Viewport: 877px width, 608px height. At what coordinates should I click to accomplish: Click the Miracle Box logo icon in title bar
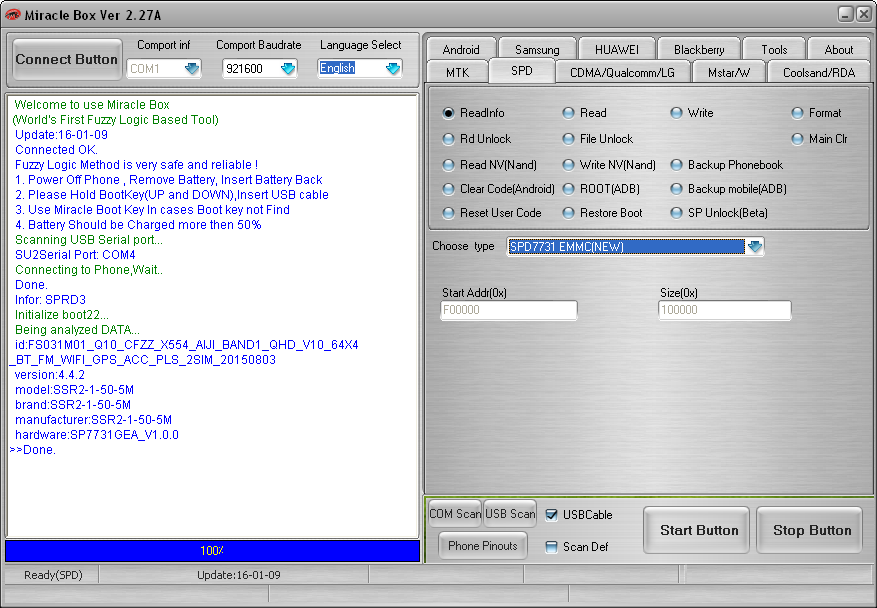click(x=12, y=15)
